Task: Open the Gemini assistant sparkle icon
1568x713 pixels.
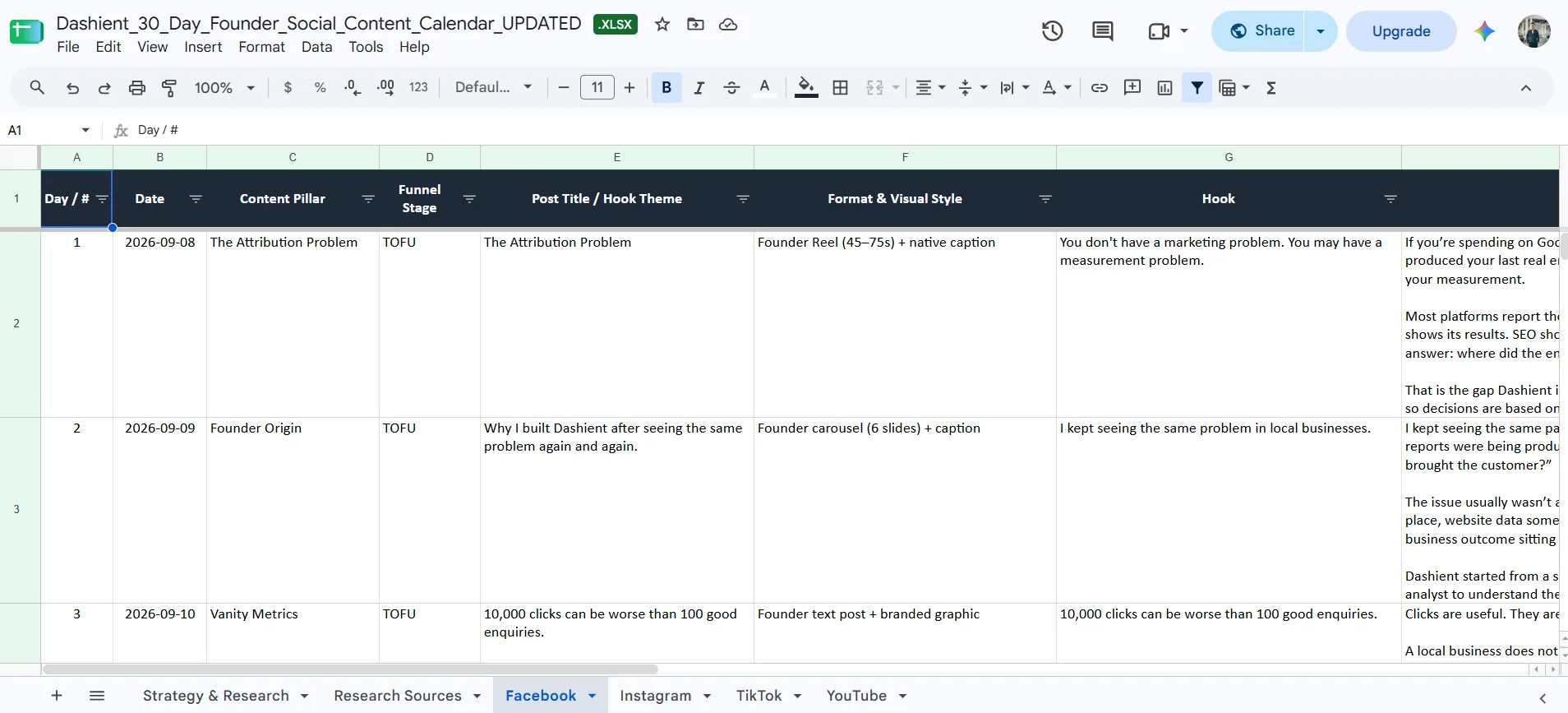Action: pyautogui.click(x=1484, y=31)
